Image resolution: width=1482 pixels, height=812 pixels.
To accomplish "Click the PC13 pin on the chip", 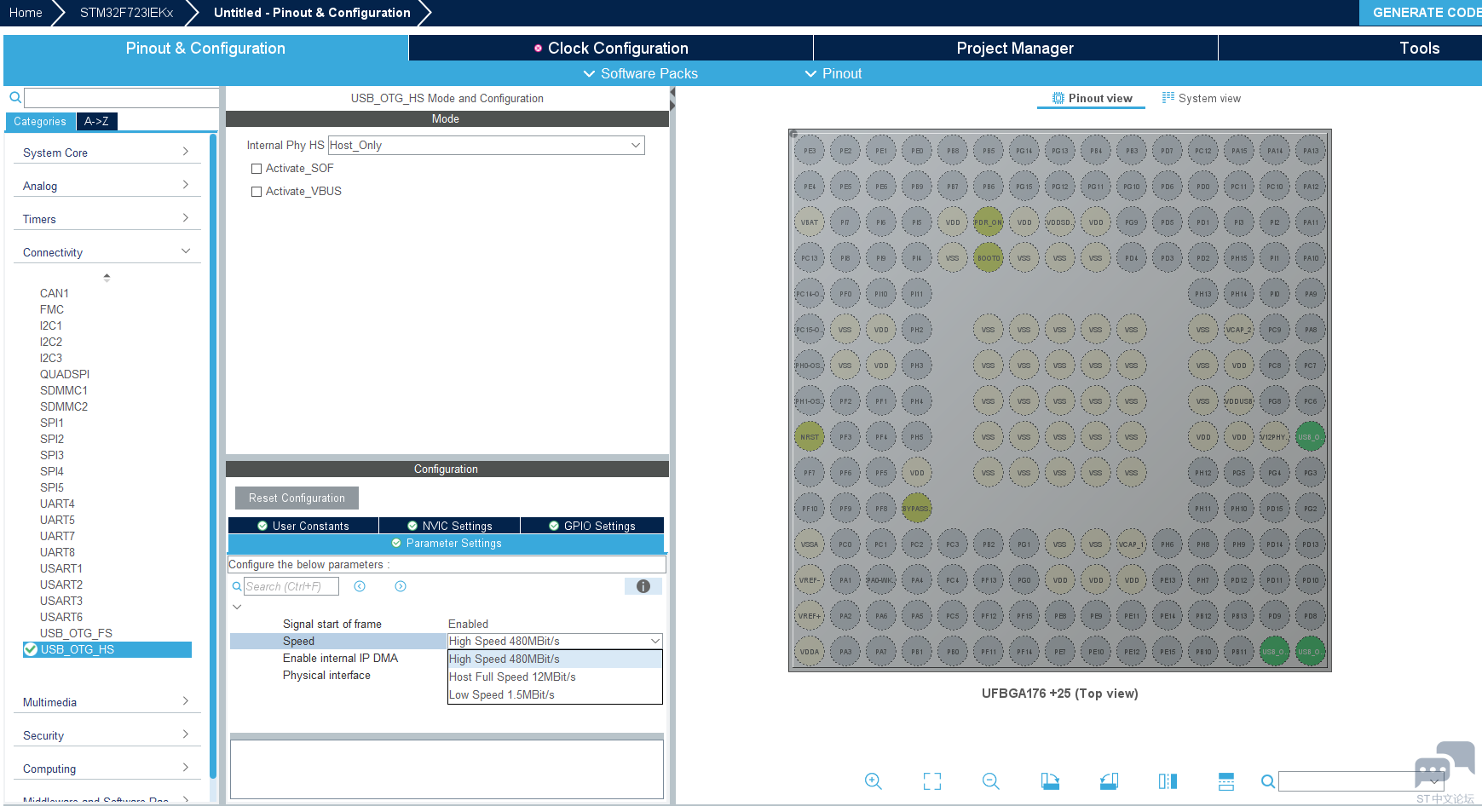I will (810, 258).
